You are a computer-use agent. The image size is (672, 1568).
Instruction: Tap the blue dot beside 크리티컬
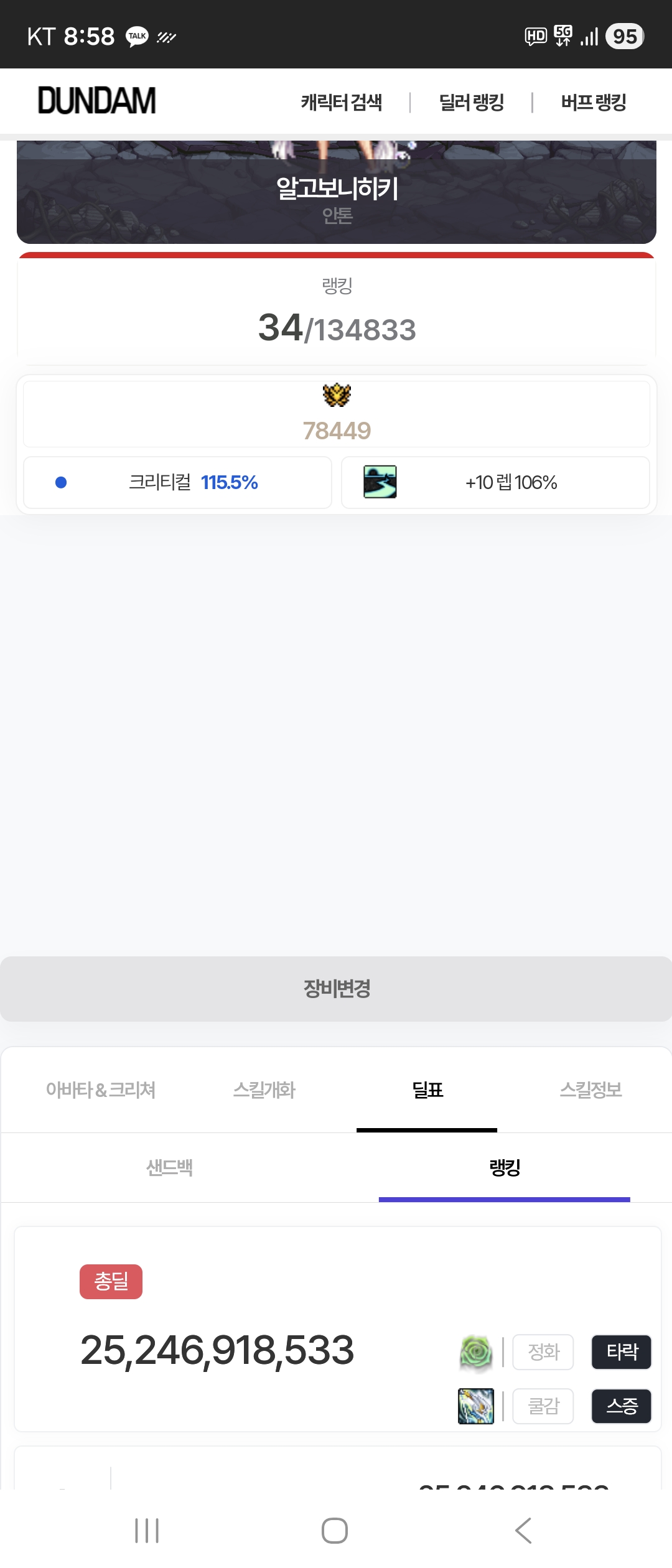[x=61, y=482]
